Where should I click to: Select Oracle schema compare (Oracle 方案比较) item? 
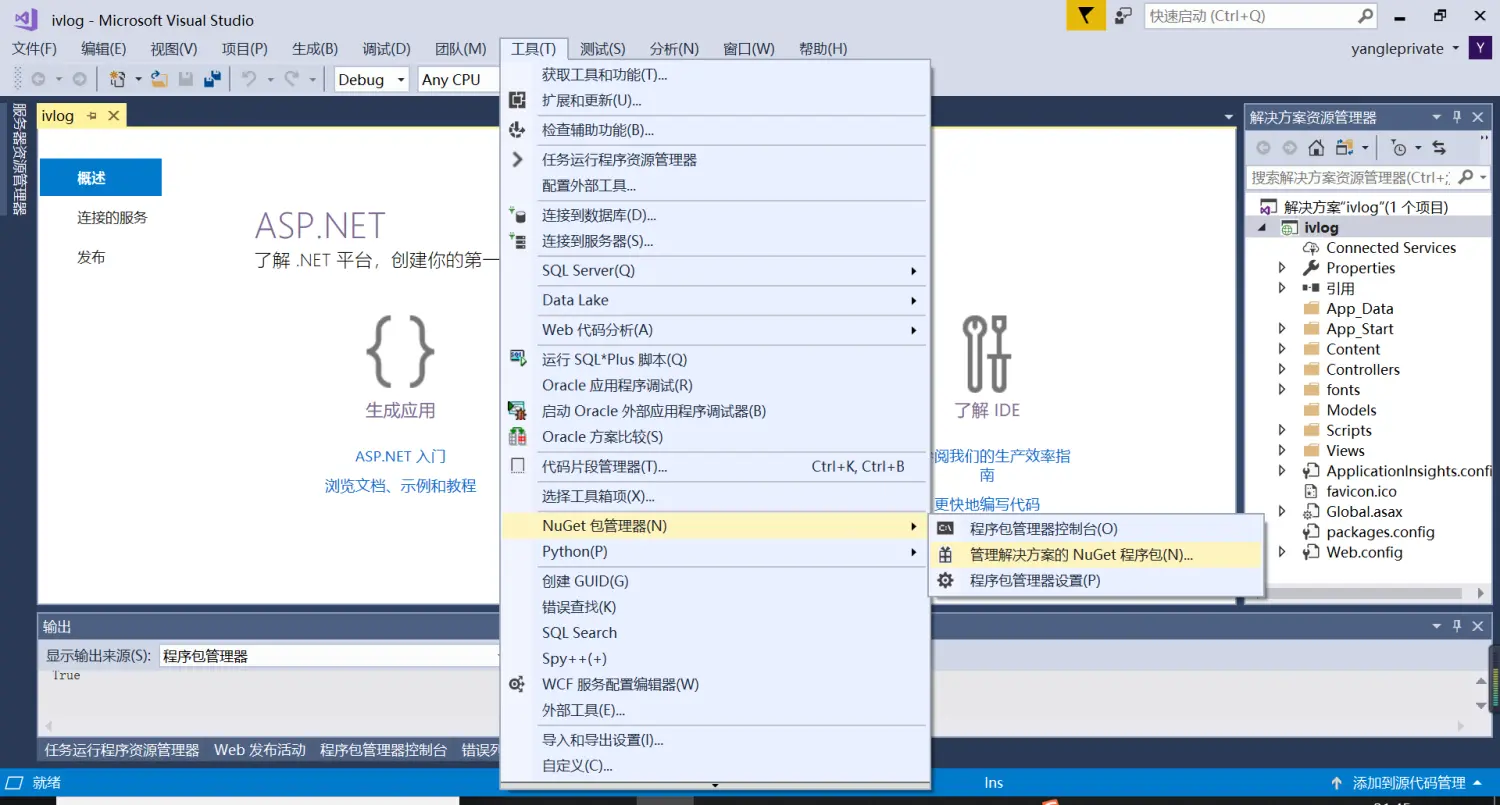pyautogui.click(x=715, y=437)
